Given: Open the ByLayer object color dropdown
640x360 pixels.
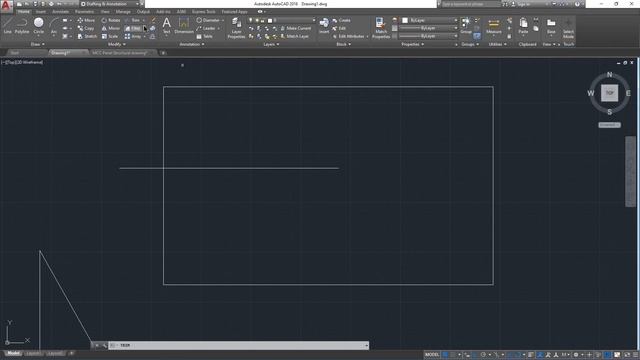Looking at the screenshot, I should pyautogui.click(x=429, y=20).
